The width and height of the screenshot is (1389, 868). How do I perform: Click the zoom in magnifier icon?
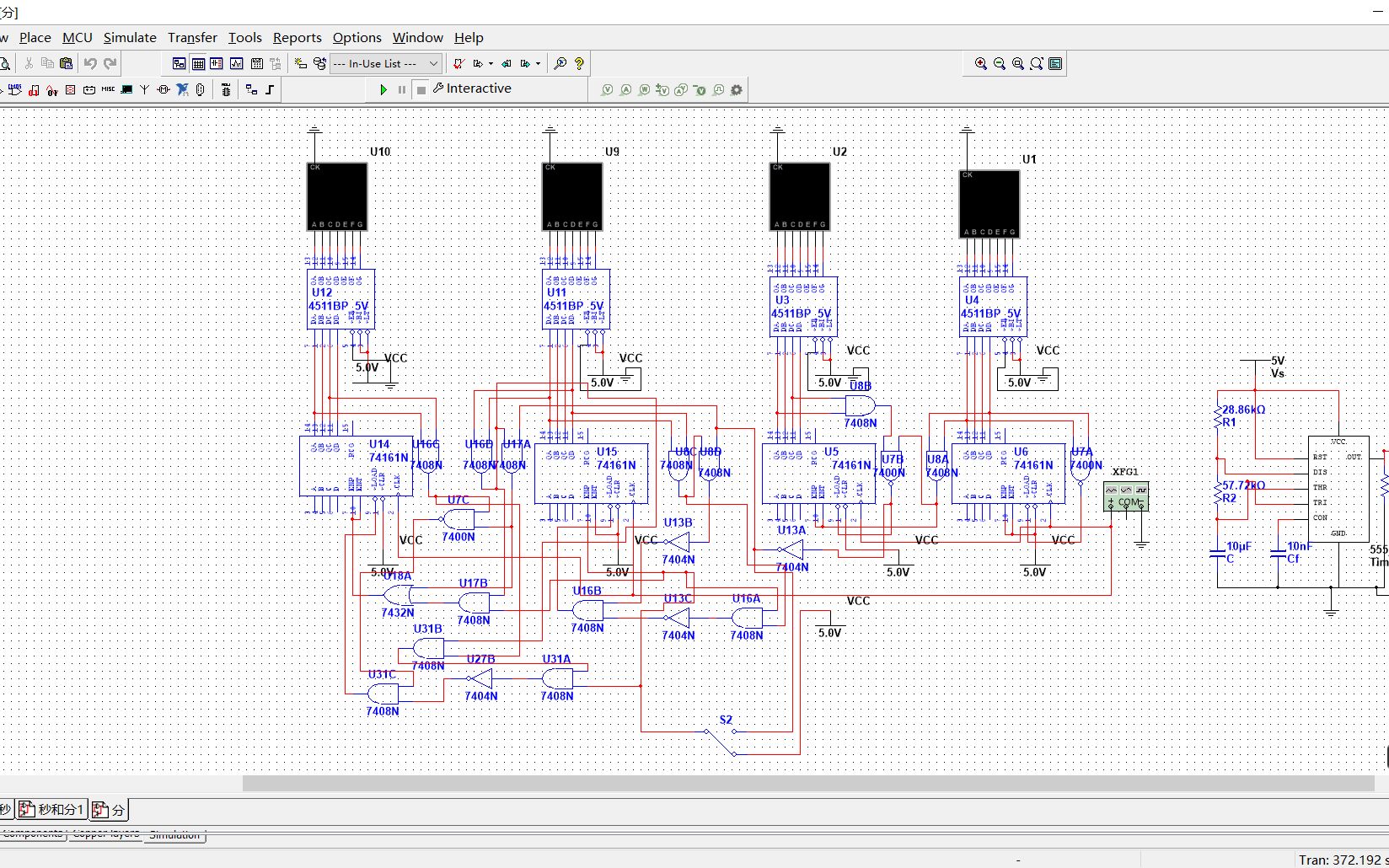pos(981,63)
